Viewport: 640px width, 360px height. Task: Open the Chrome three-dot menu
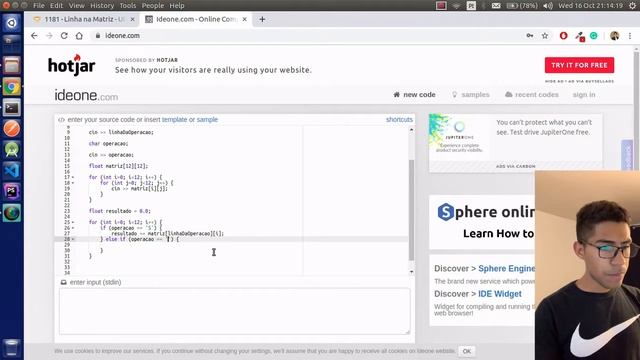(630, 36)
